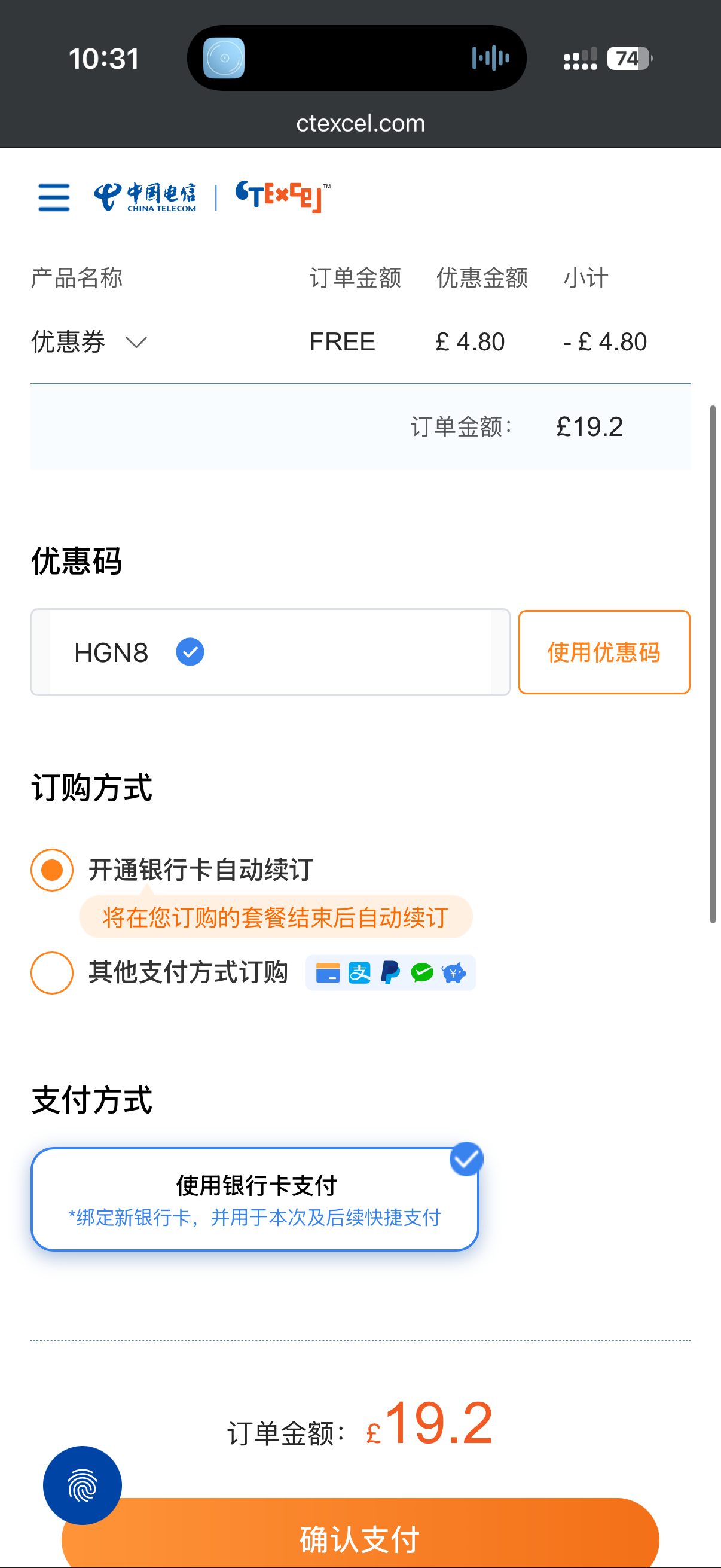Tap the piggy bank yuan icon
The width and height of the screenshot is (721, 1568).
454,973
